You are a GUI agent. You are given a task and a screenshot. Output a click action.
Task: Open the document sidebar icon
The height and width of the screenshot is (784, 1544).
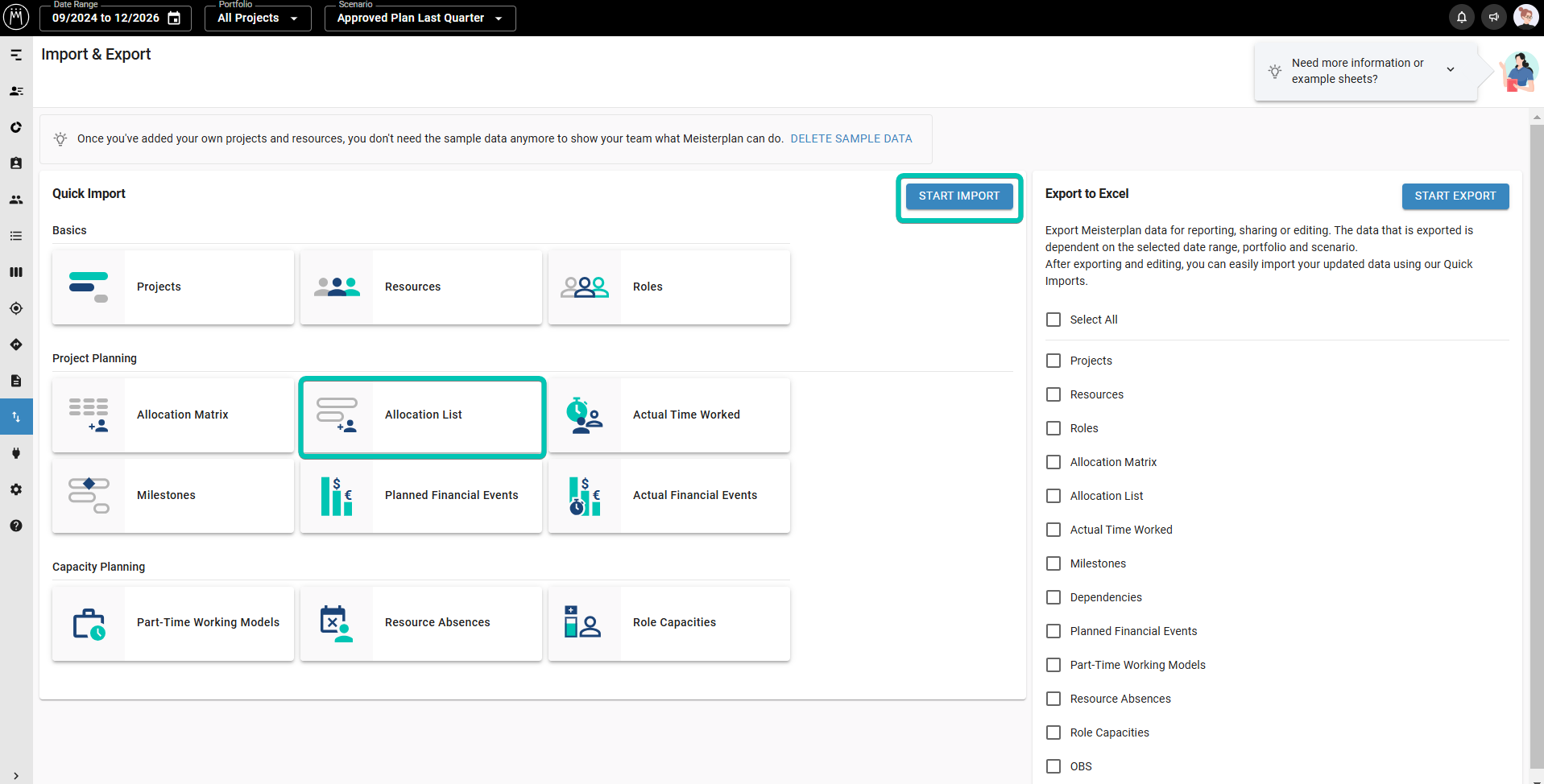(x=16, y=381)
